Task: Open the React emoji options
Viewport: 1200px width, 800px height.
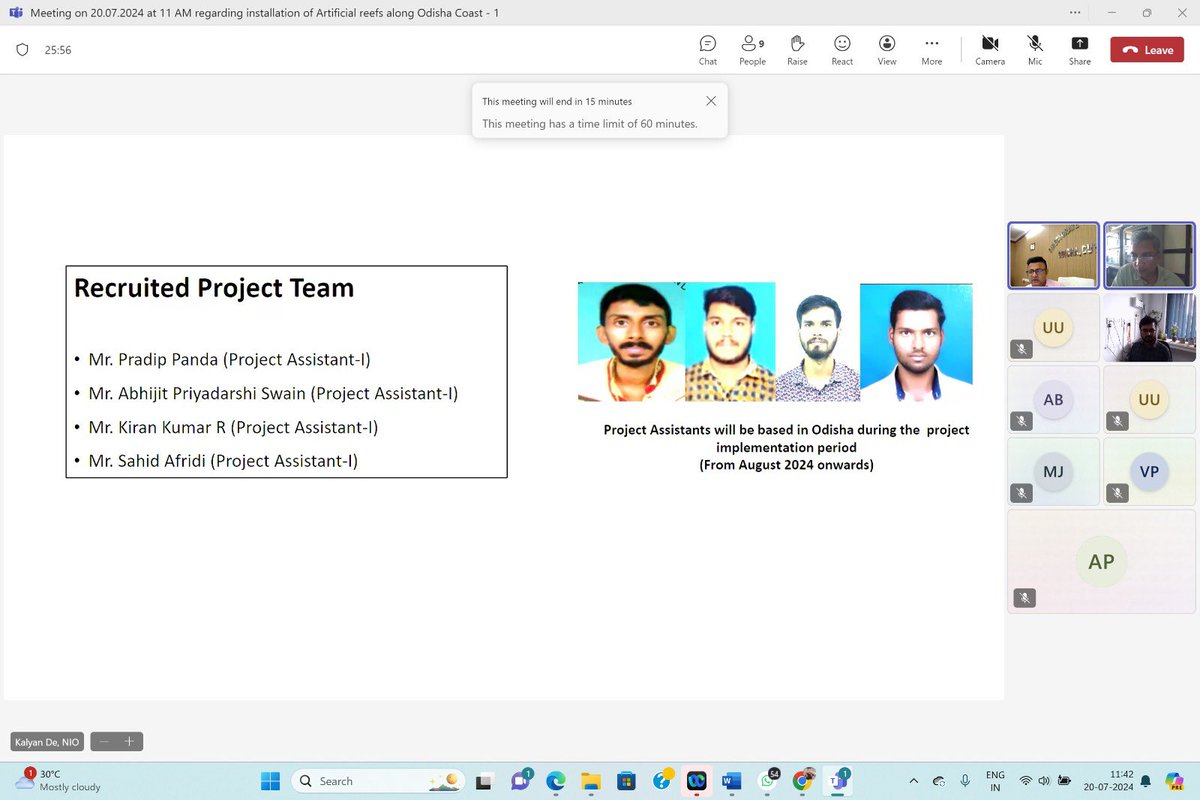Action: 842,50
